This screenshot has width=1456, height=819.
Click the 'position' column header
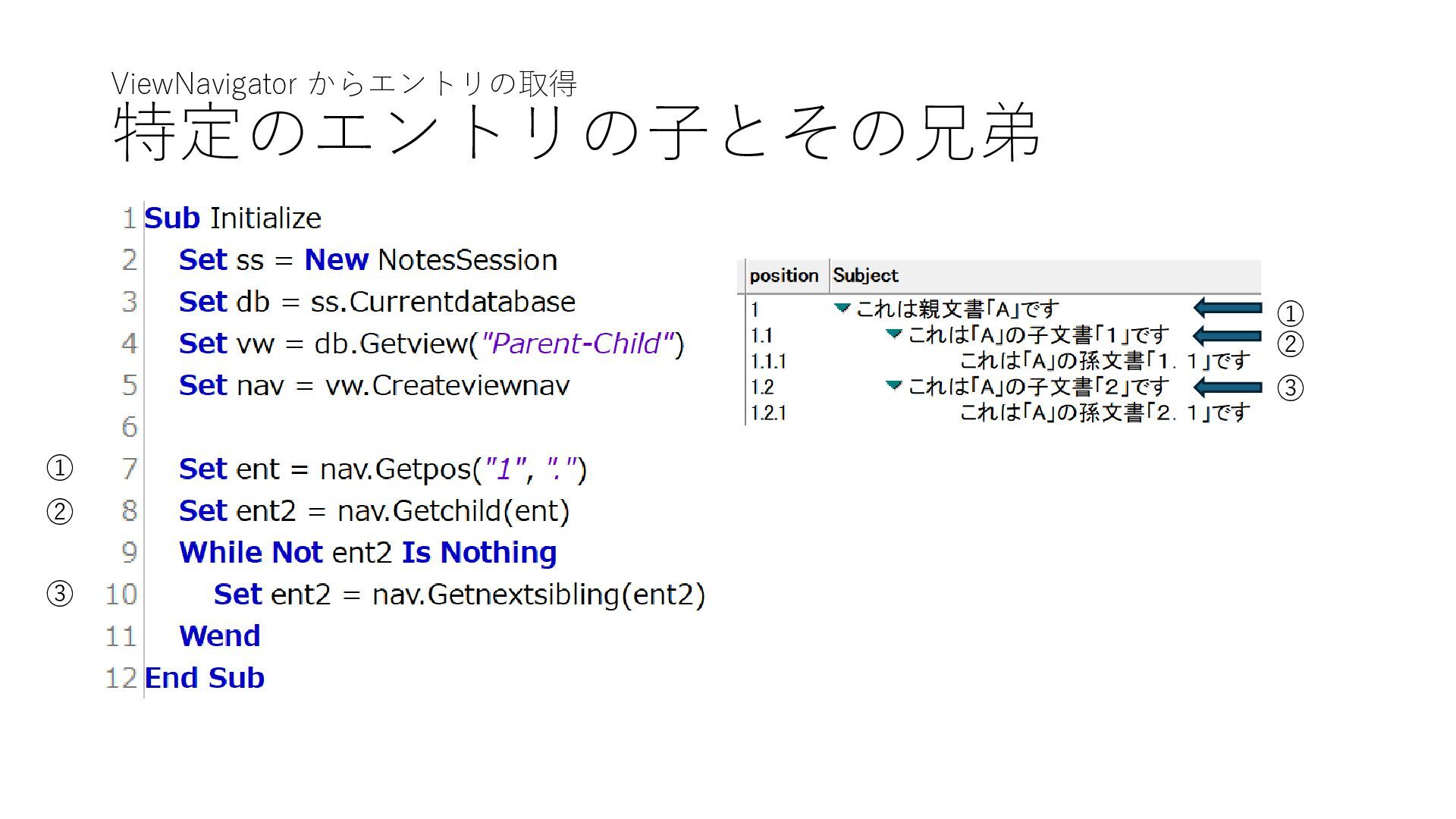coord(783,276)
